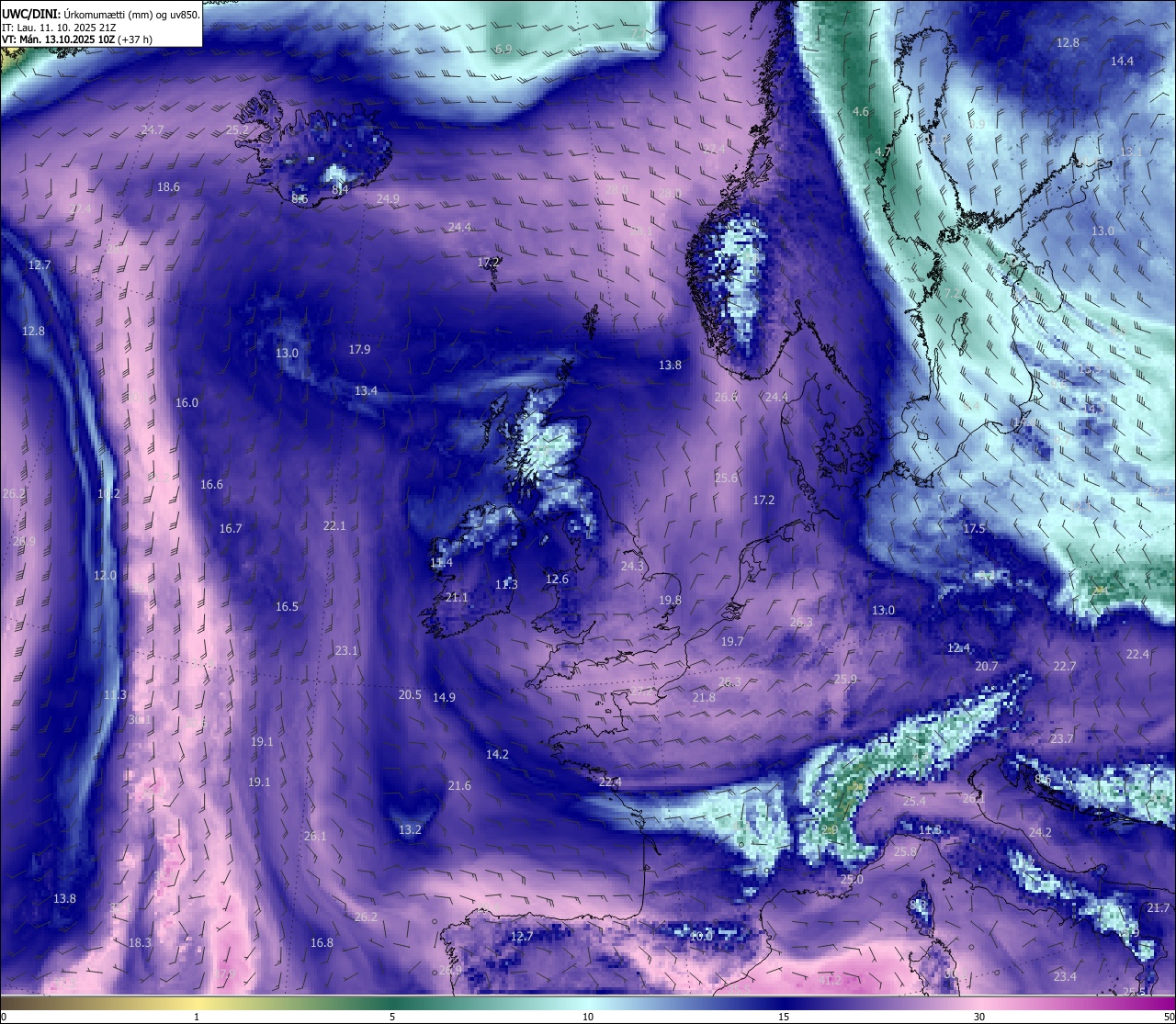Screen dimensions: 1176x1024
Task: Click the 13.2 value in the dark pocket
Action: pyautogui.click(x=410, y=829)
